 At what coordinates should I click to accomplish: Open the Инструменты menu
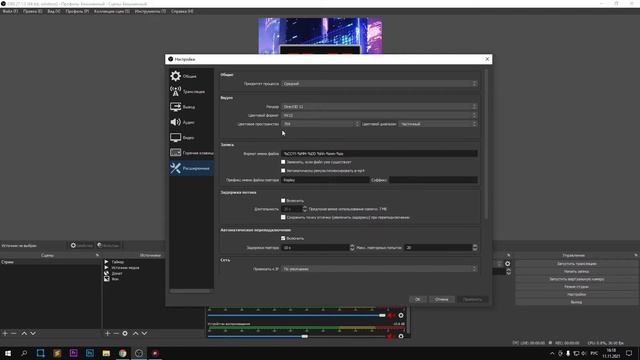(x=150, y=11)
